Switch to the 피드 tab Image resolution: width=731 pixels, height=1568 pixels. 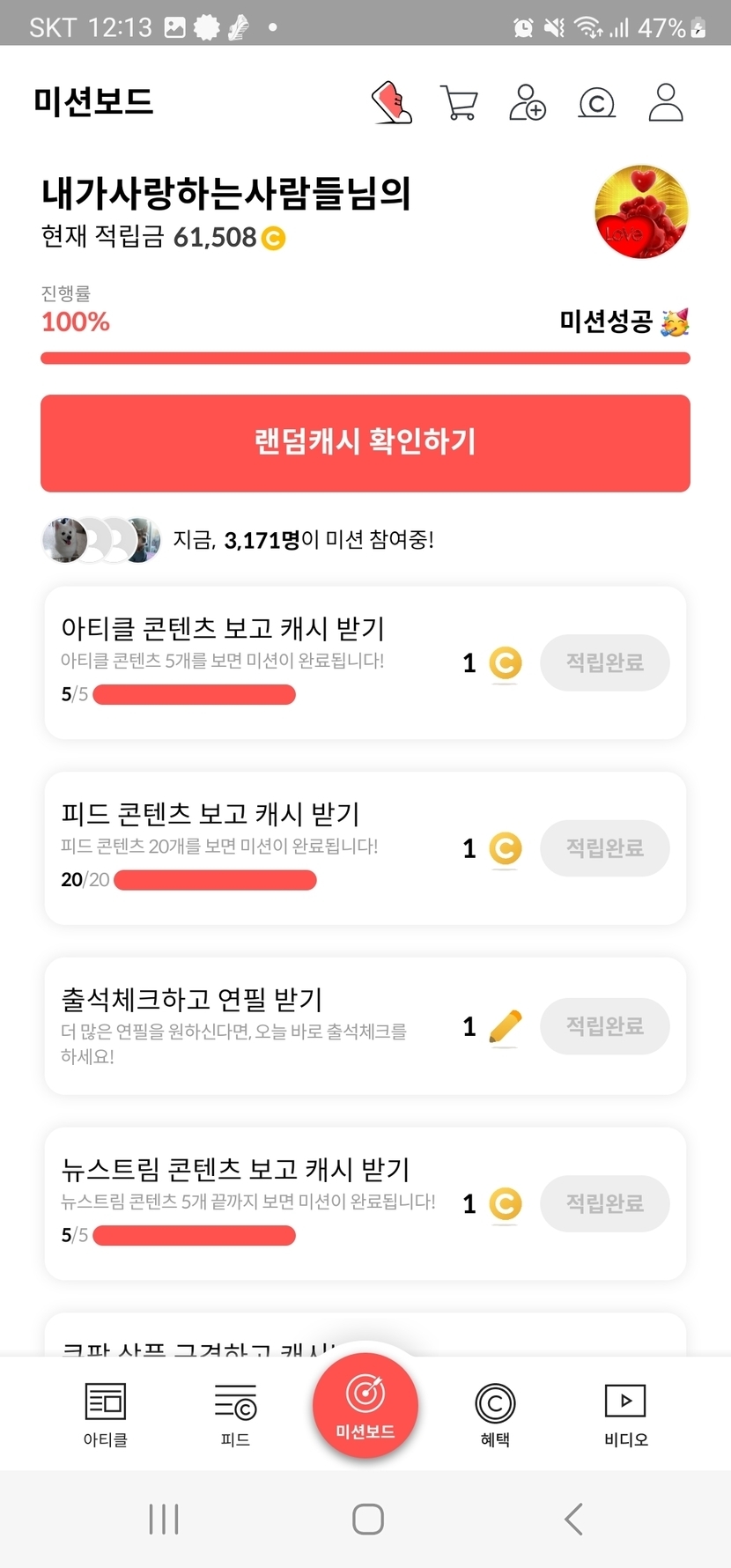pos(235,1413)
